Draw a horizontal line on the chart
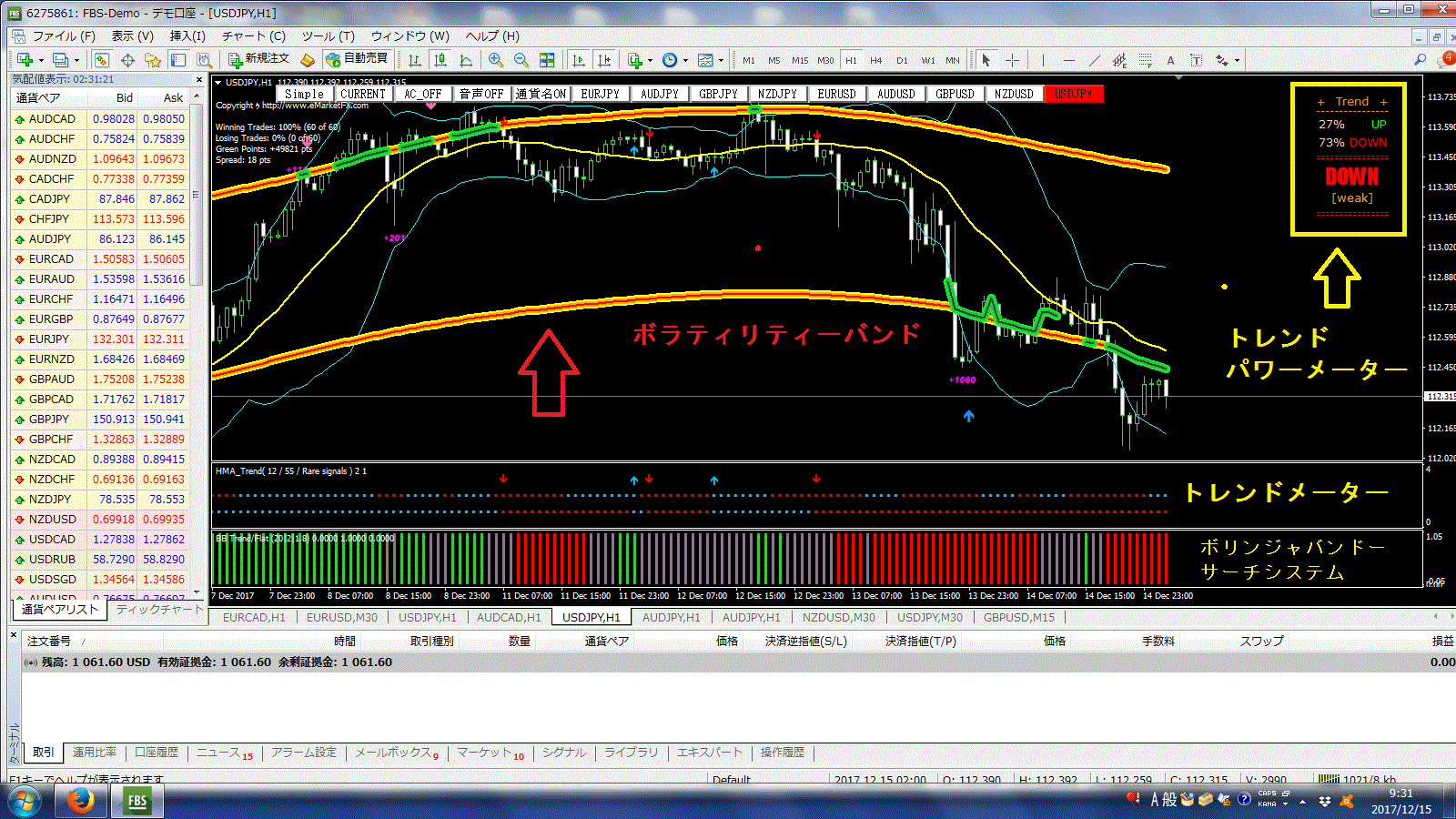 (x=1068, y=60)
